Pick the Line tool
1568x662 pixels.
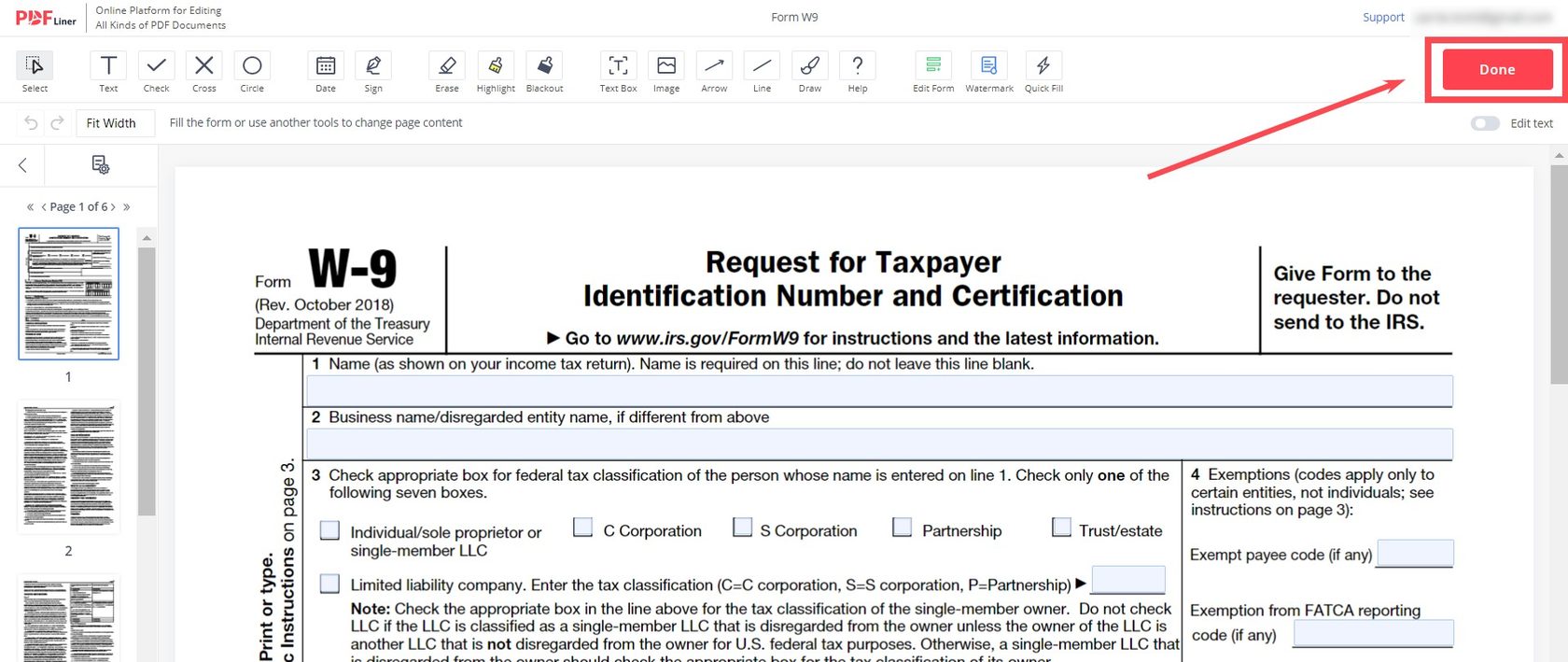(x=762, y=72)
